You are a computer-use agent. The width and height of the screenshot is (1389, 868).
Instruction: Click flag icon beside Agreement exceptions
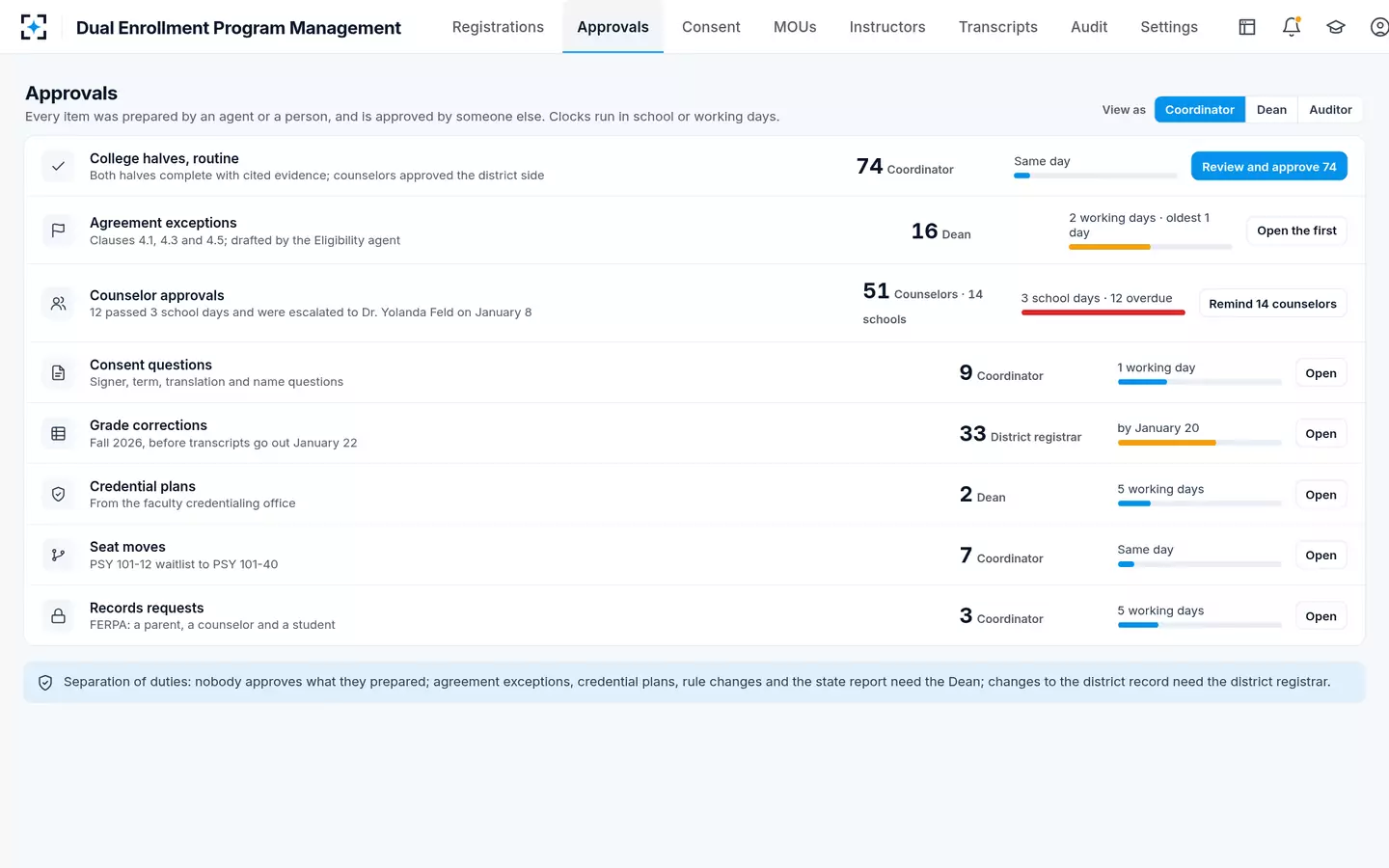pos(58,231)
